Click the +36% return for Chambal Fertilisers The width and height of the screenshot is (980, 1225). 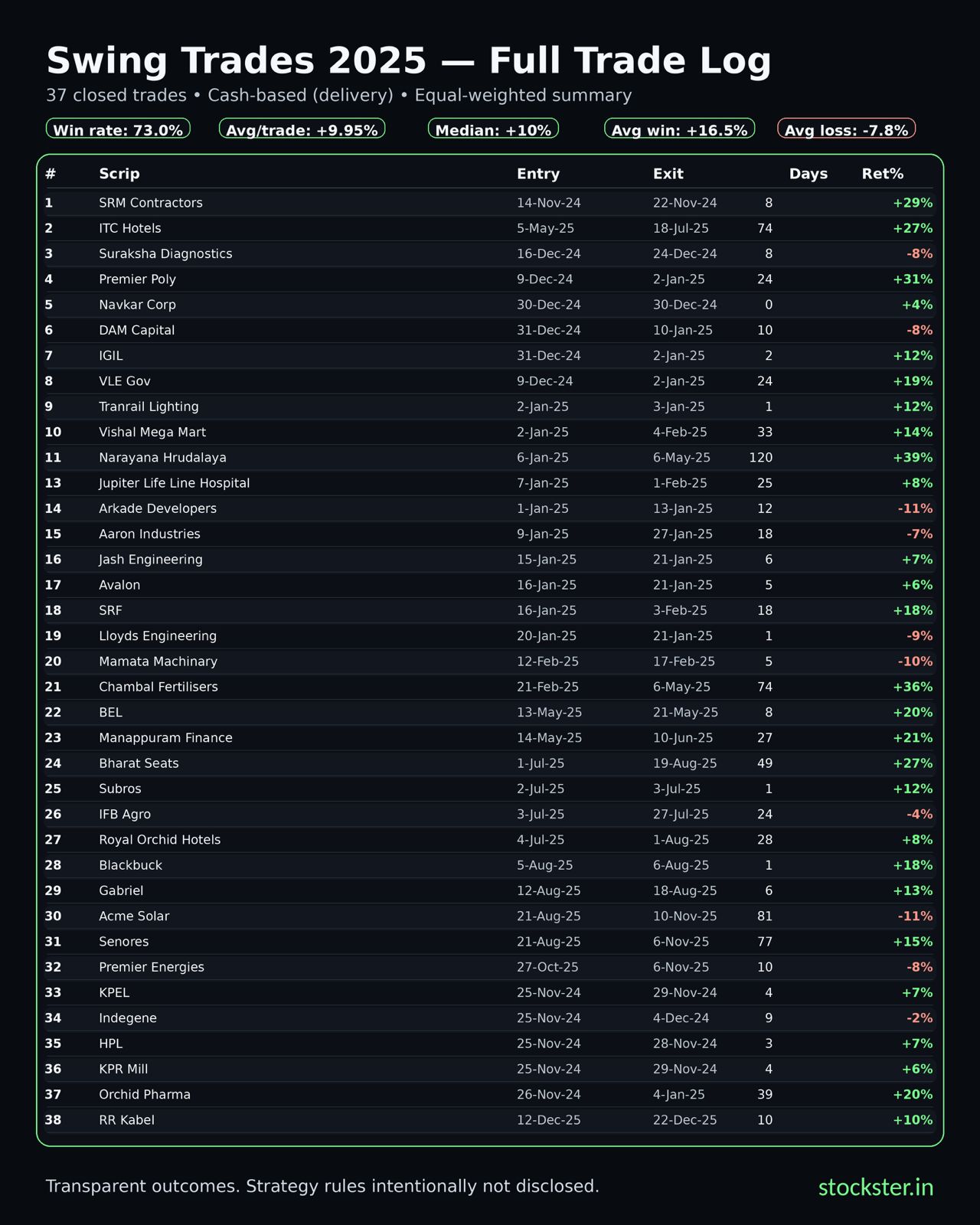[913, 687]
